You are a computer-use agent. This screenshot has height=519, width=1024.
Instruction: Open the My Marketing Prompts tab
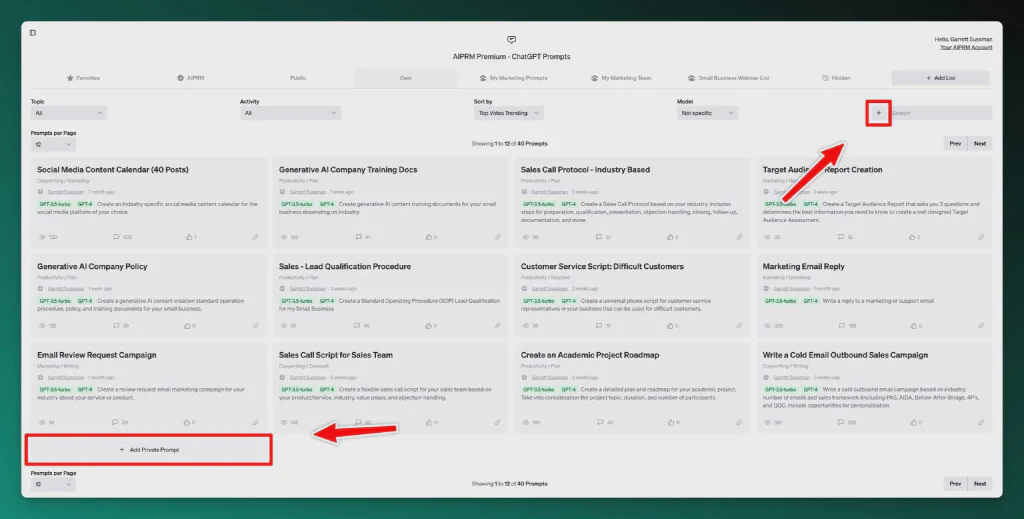(x=513, y=78)
